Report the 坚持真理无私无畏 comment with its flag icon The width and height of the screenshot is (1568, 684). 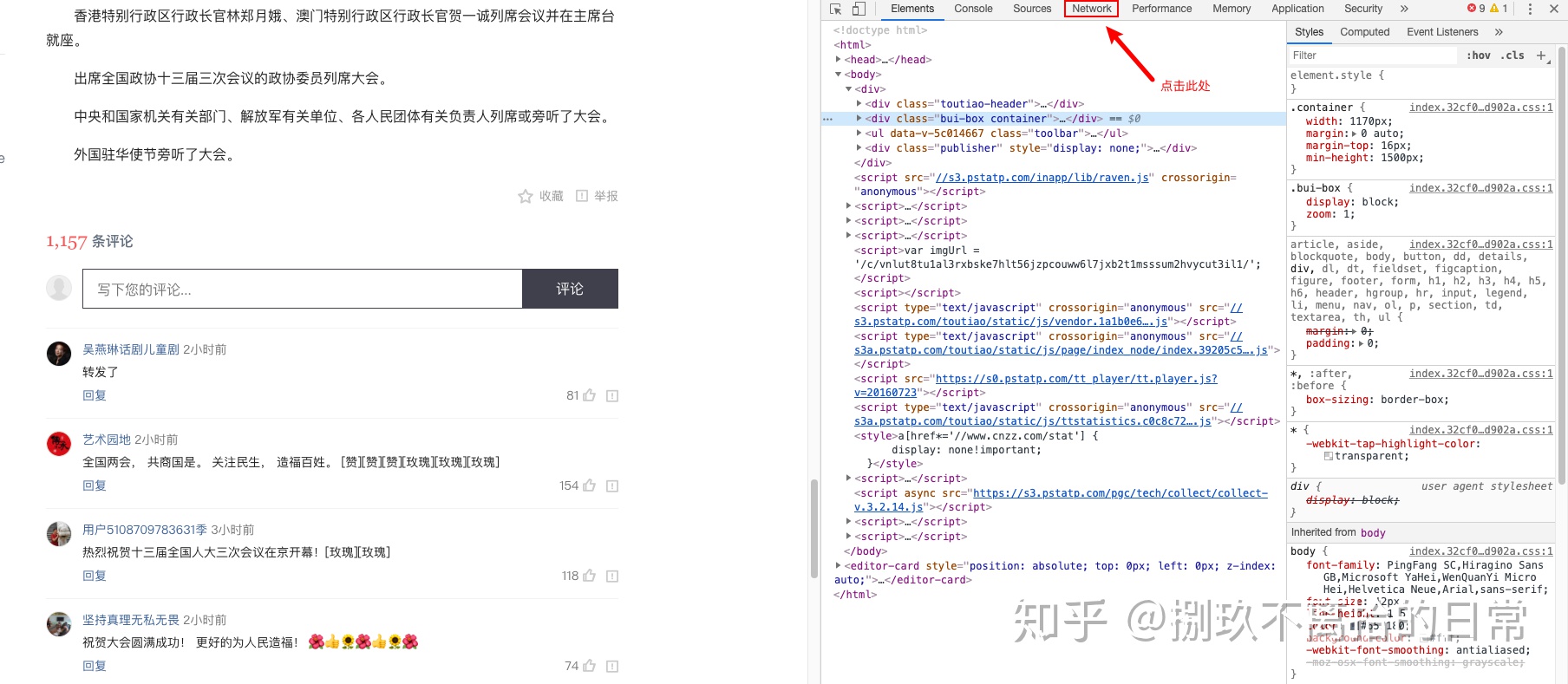point(612,667)
